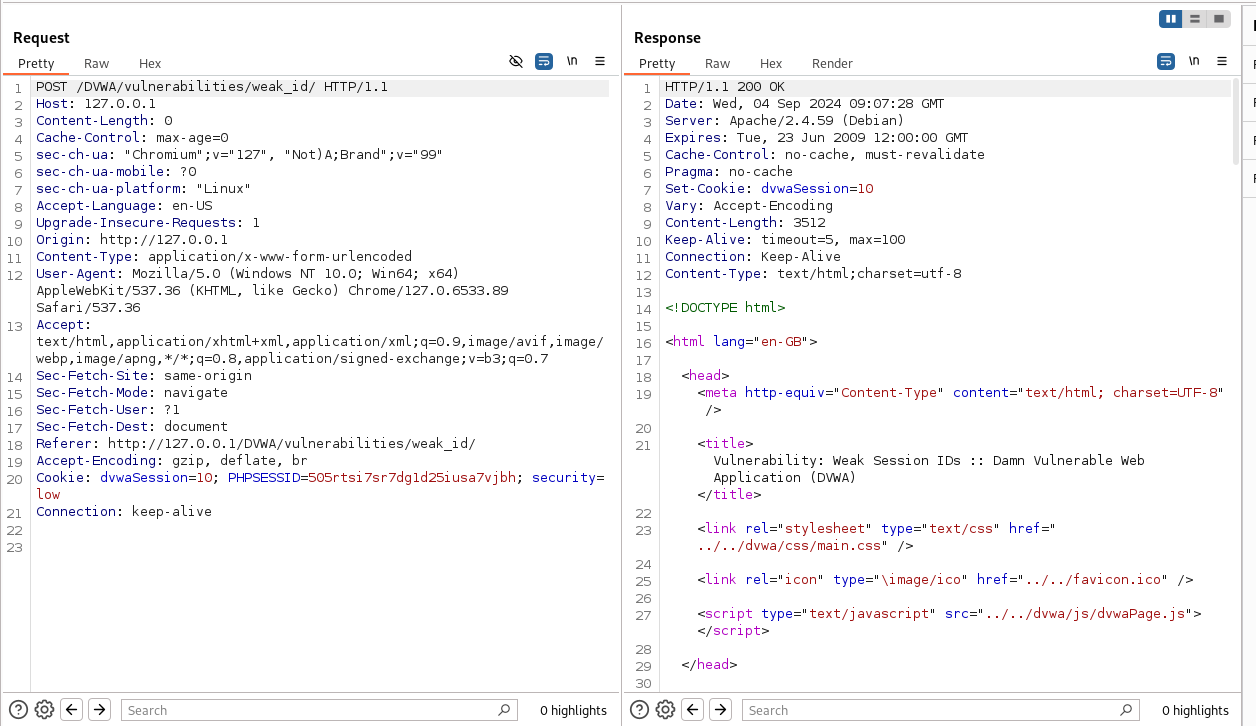The image size is (1256, 726).
Task: Click the 'Origin: http://127.0.0.1' header
Action: [132, 240]
